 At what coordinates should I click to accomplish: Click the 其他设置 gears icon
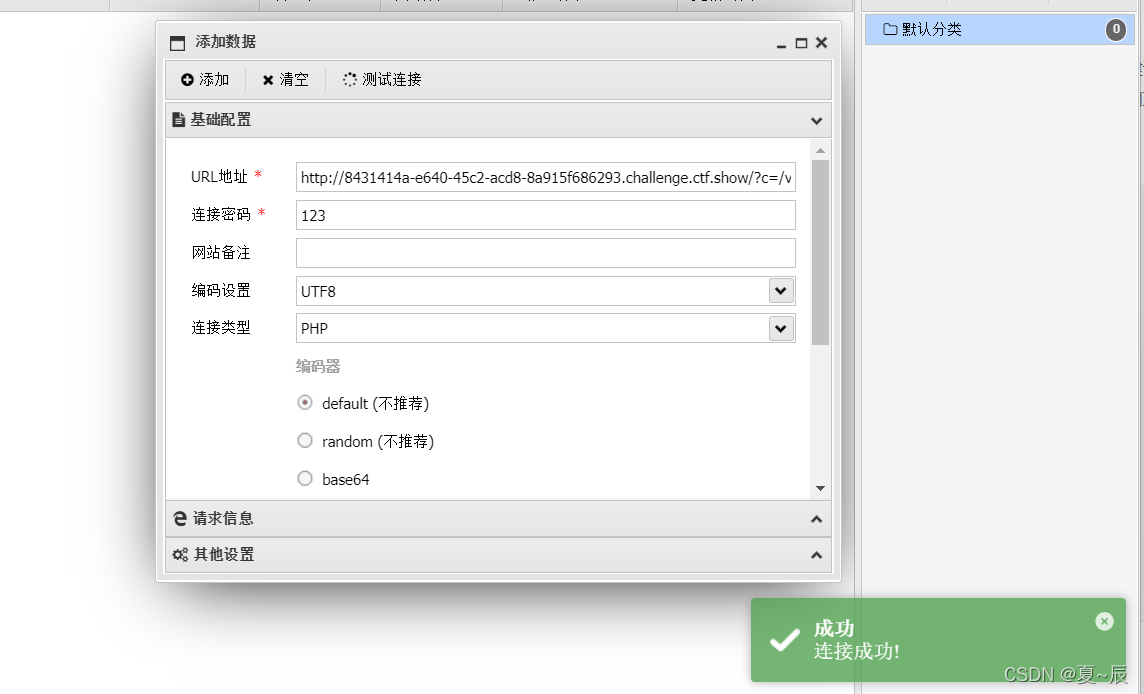click(x=180, y=555)
